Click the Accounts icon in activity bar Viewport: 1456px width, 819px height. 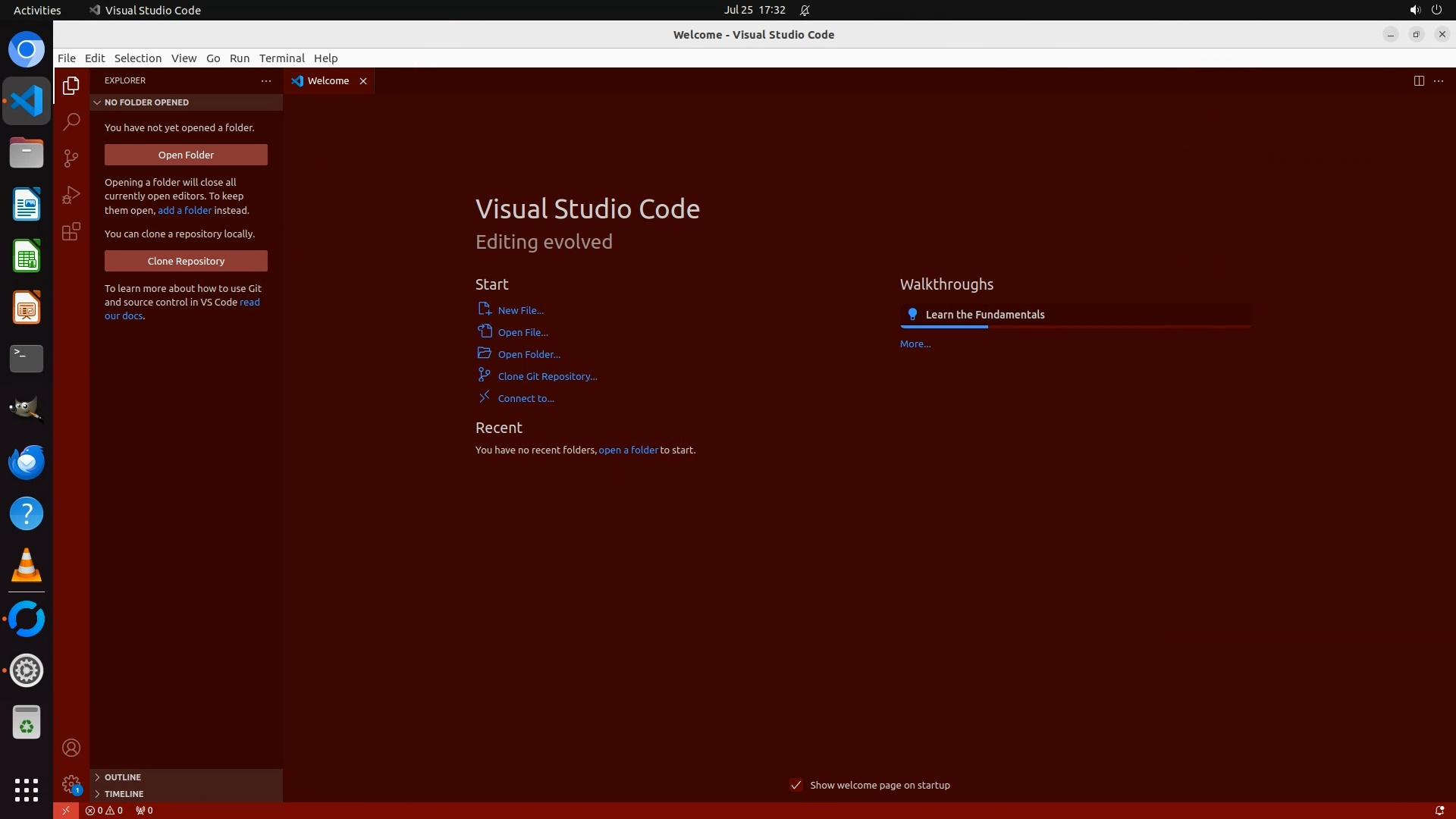click(71, 748)
